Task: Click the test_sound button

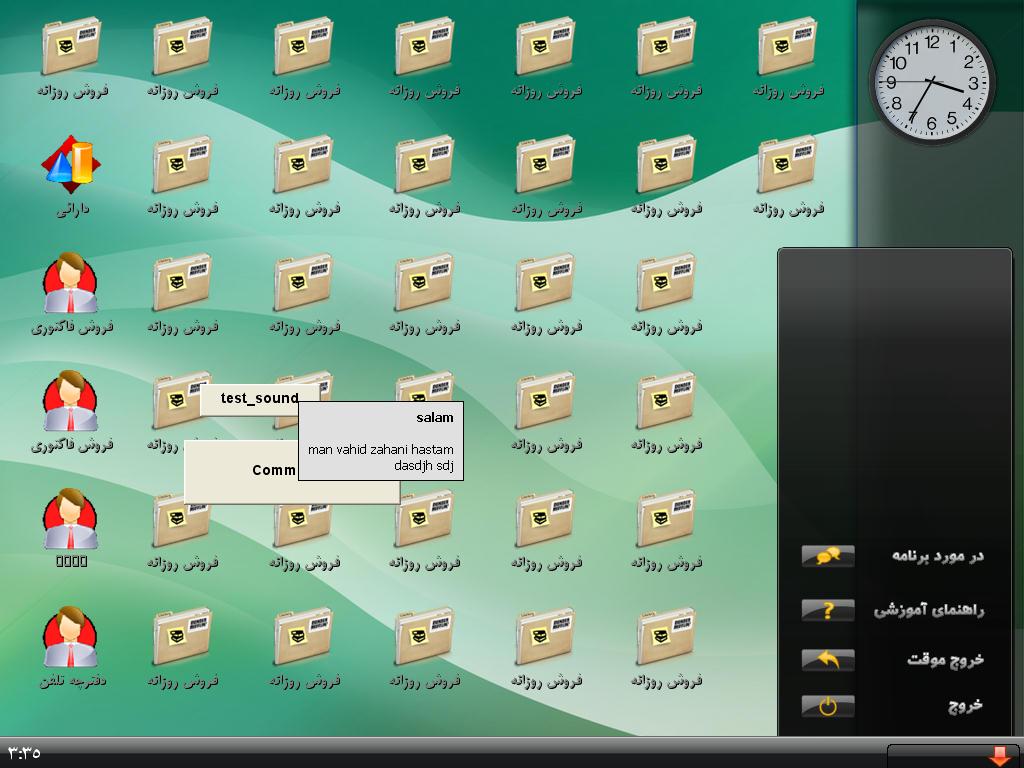Action: coord(259,399)
